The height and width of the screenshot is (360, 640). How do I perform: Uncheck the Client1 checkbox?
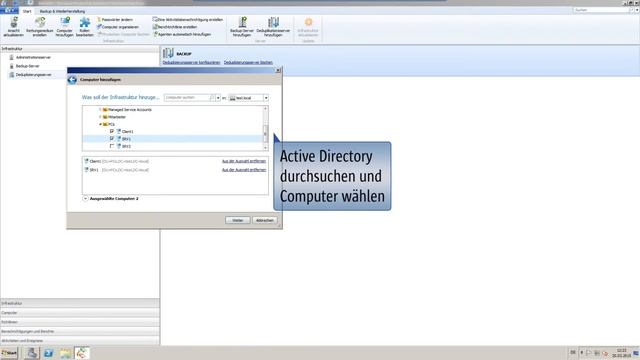pyautogui.click(x=112, y=131)
